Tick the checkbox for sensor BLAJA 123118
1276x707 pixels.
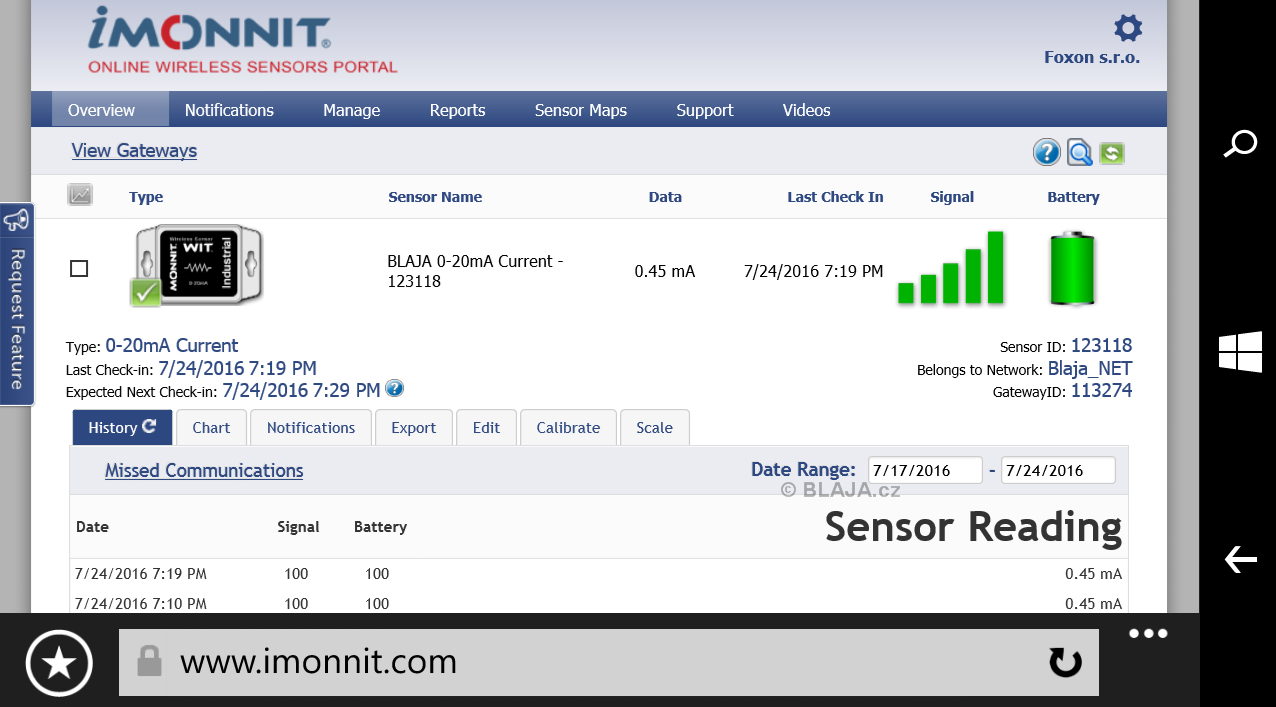click(79, 268)
